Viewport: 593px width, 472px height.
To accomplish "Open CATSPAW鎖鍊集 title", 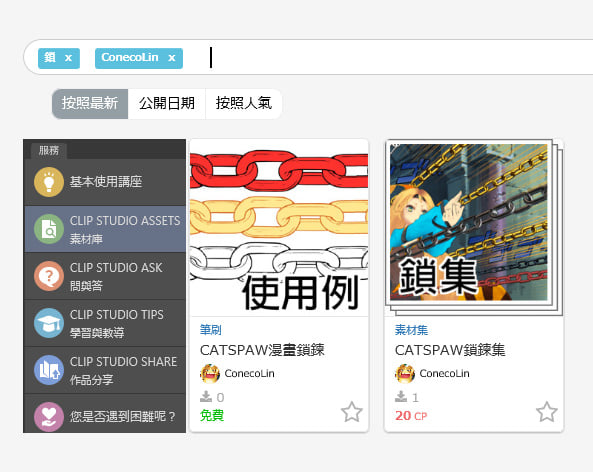I will [450, 350].
